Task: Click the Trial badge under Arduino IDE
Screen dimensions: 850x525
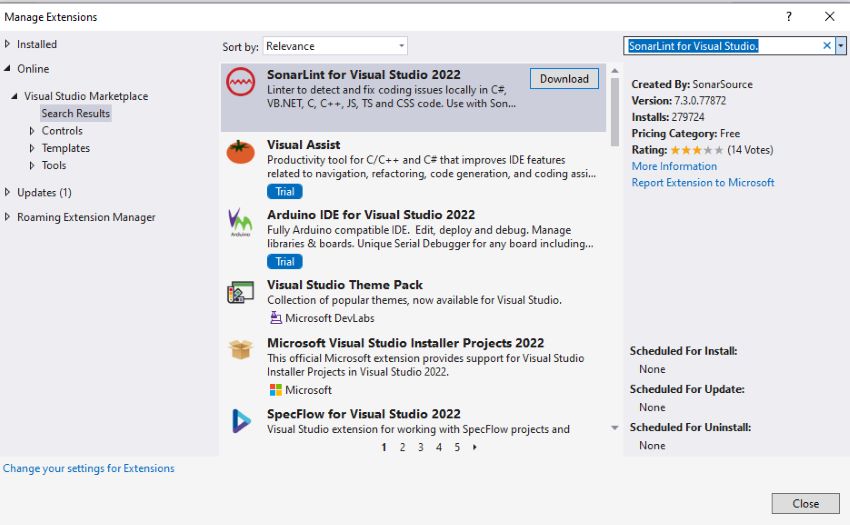Action: 285,262
